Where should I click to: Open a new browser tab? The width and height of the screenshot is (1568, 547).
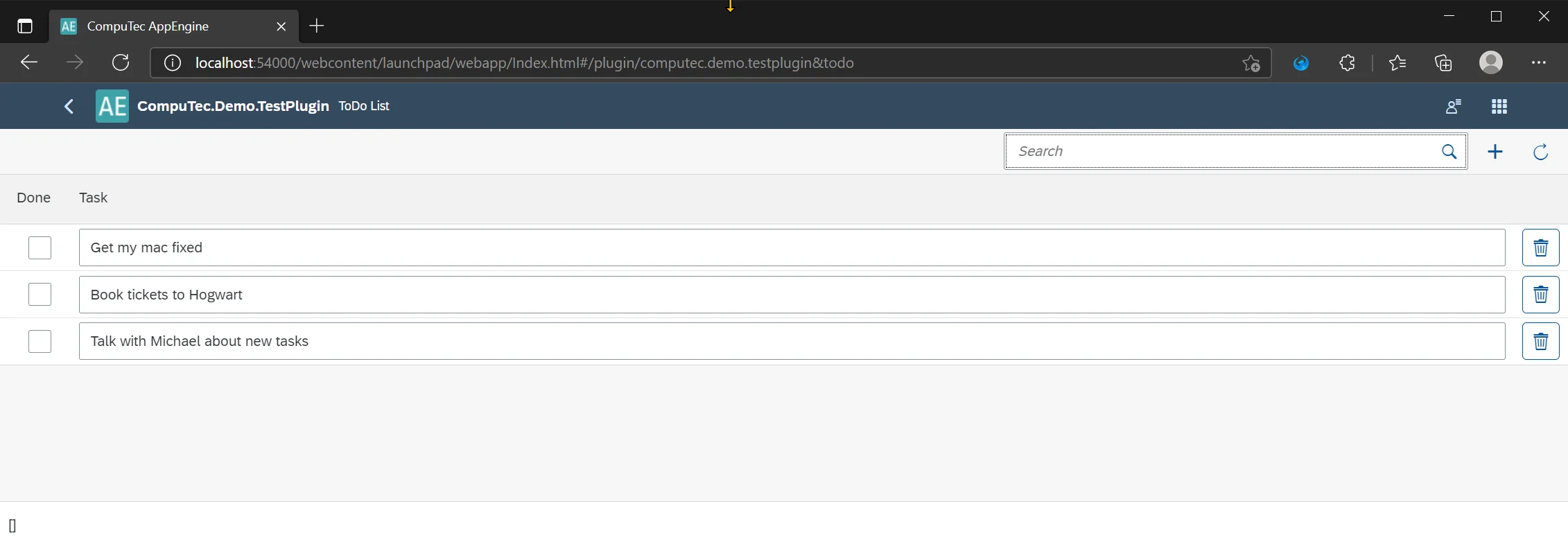(317, 26)
